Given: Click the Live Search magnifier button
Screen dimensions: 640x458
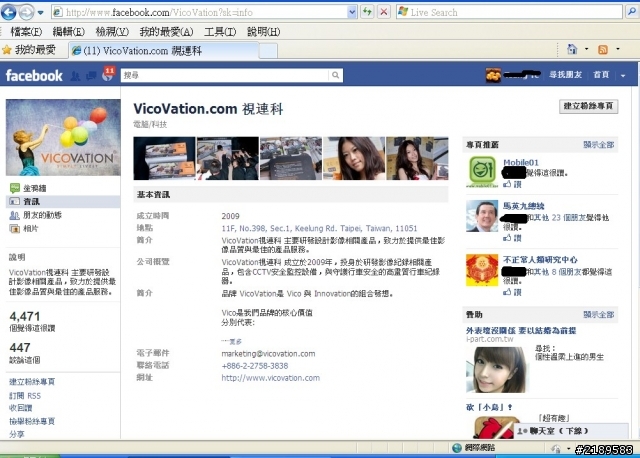Looking at the screenshot, I should (631, 12).
